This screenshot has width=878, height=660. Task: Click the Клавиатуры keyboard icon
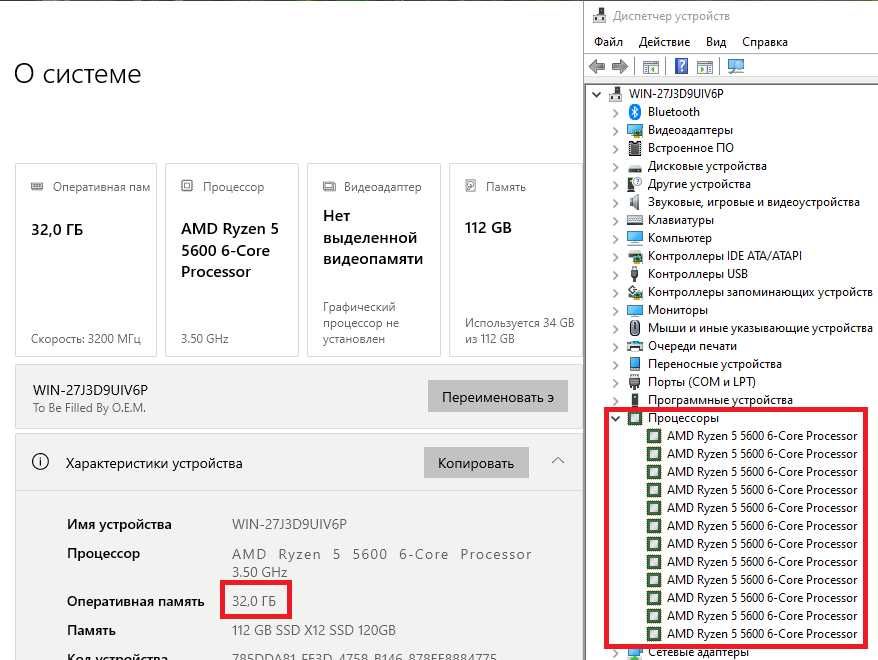pyautogui.click(x=634, y=220)
